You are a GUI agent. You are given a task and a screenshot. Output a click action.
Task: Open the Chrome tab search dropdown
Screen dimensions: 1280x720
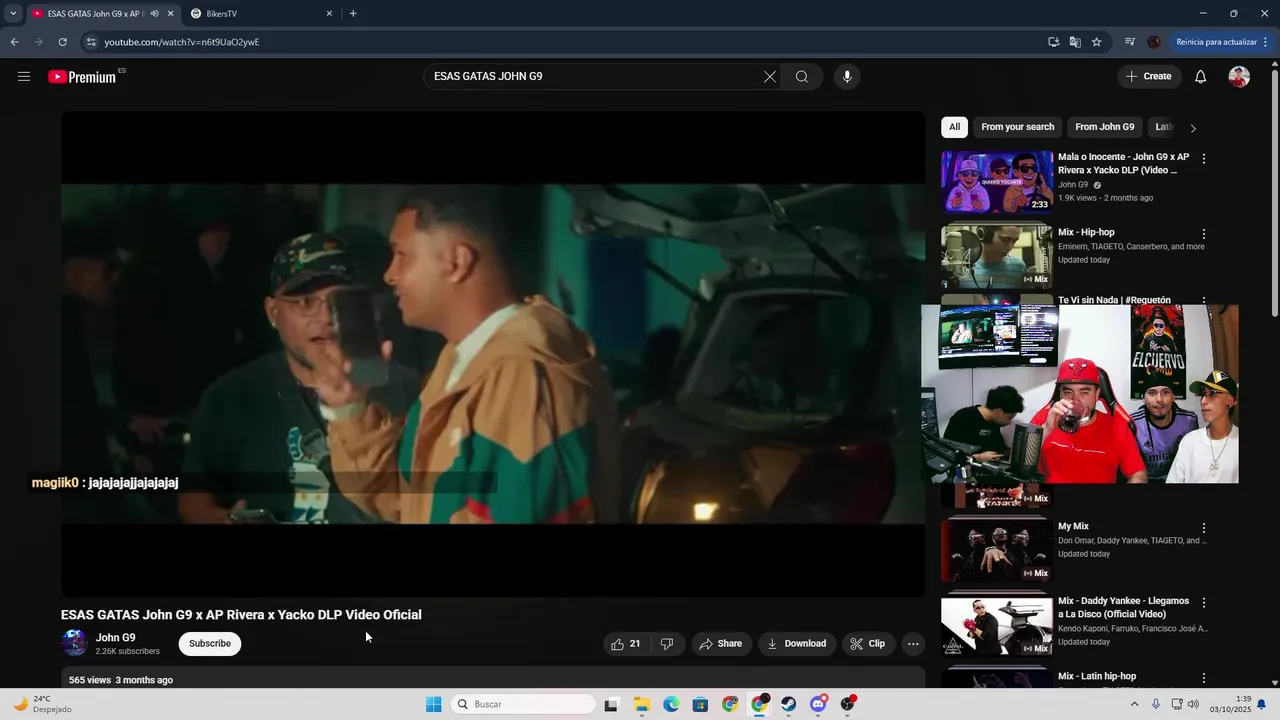click(x=13, y=14)
